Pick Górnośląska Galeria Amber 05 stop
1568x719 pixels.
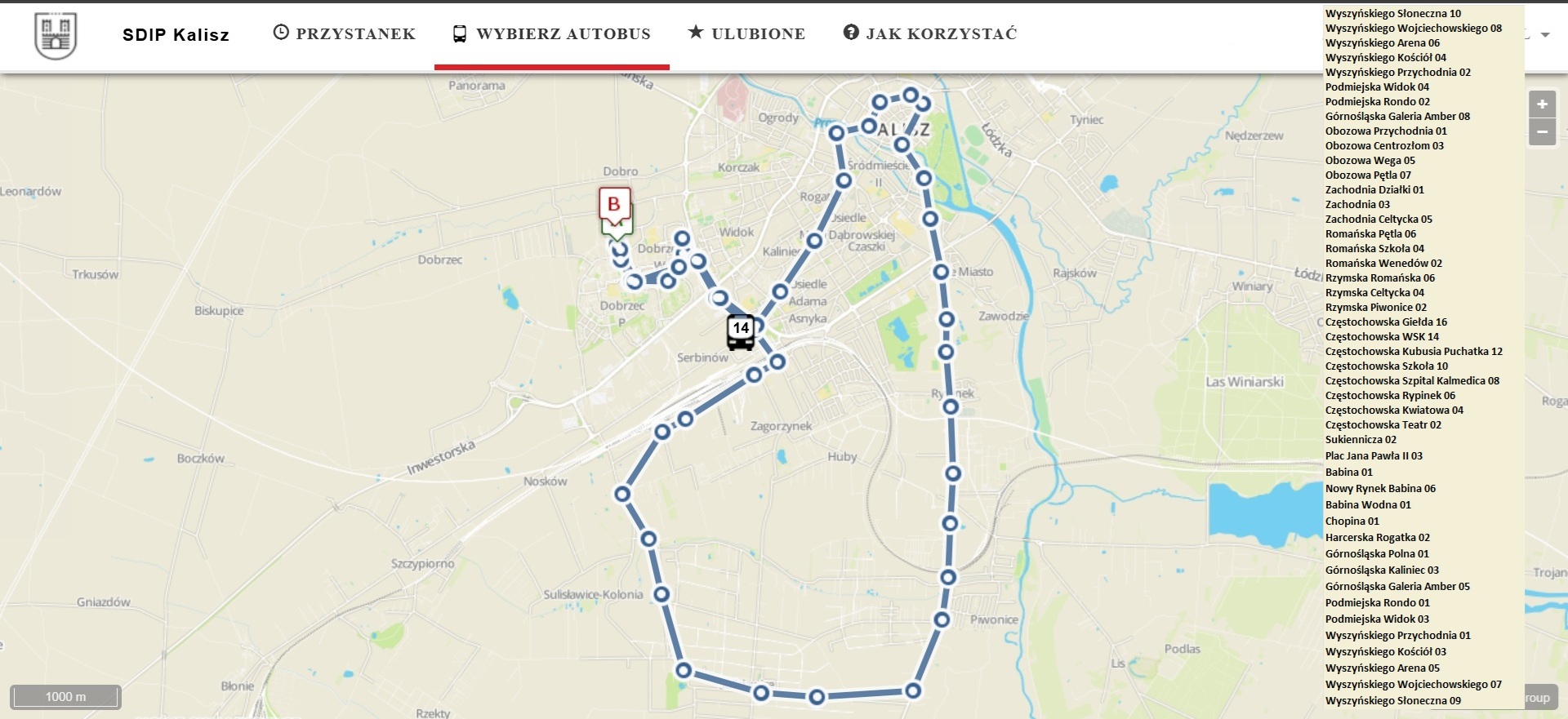pos(1397,587)
